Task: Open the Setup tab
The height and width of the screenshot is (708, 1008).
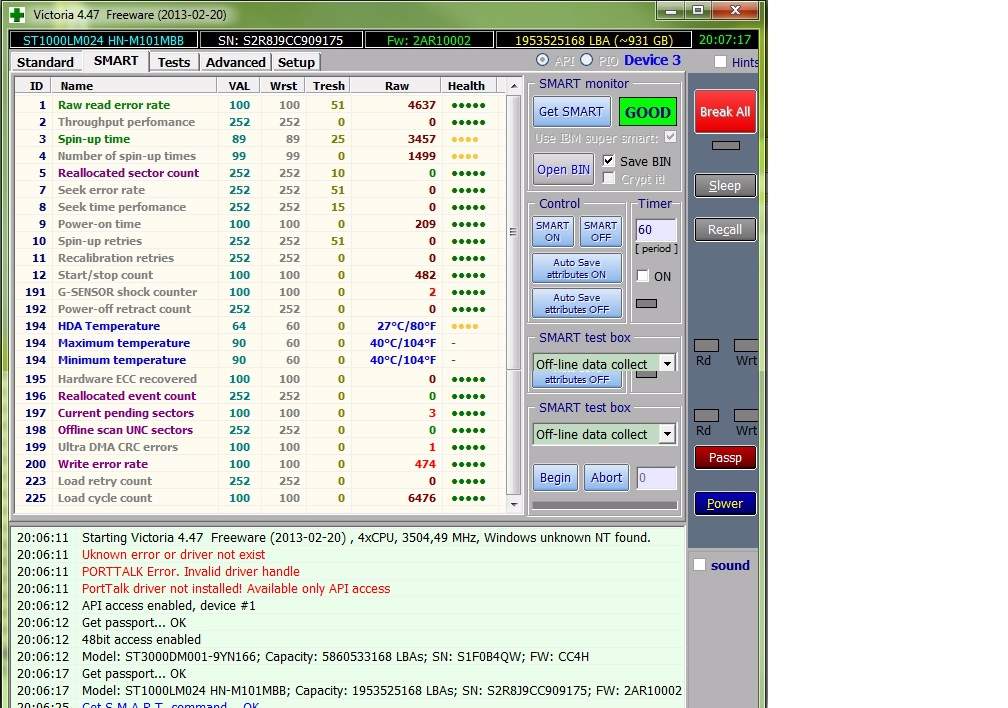Action: [x=296, y=62]
